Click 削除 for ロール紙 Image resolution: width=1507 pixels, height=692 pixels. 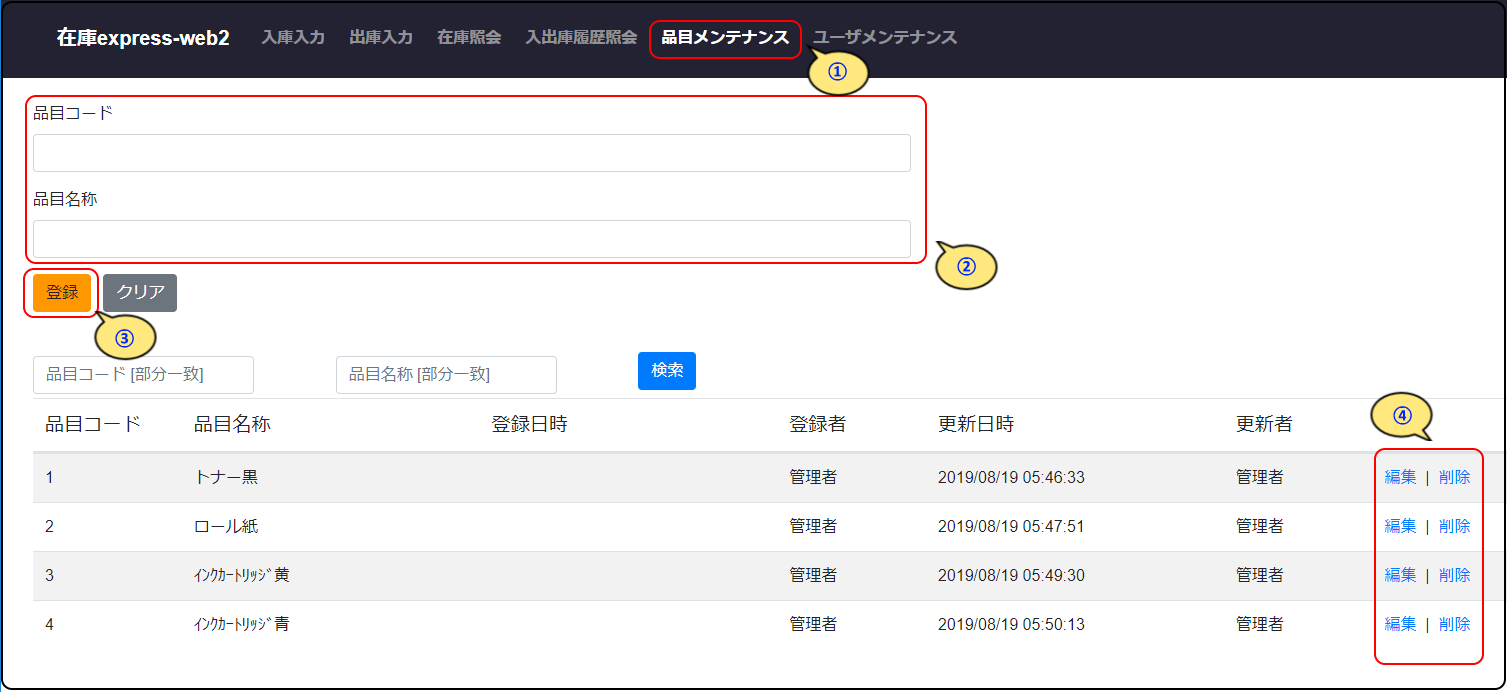(x=1454, y=526)
